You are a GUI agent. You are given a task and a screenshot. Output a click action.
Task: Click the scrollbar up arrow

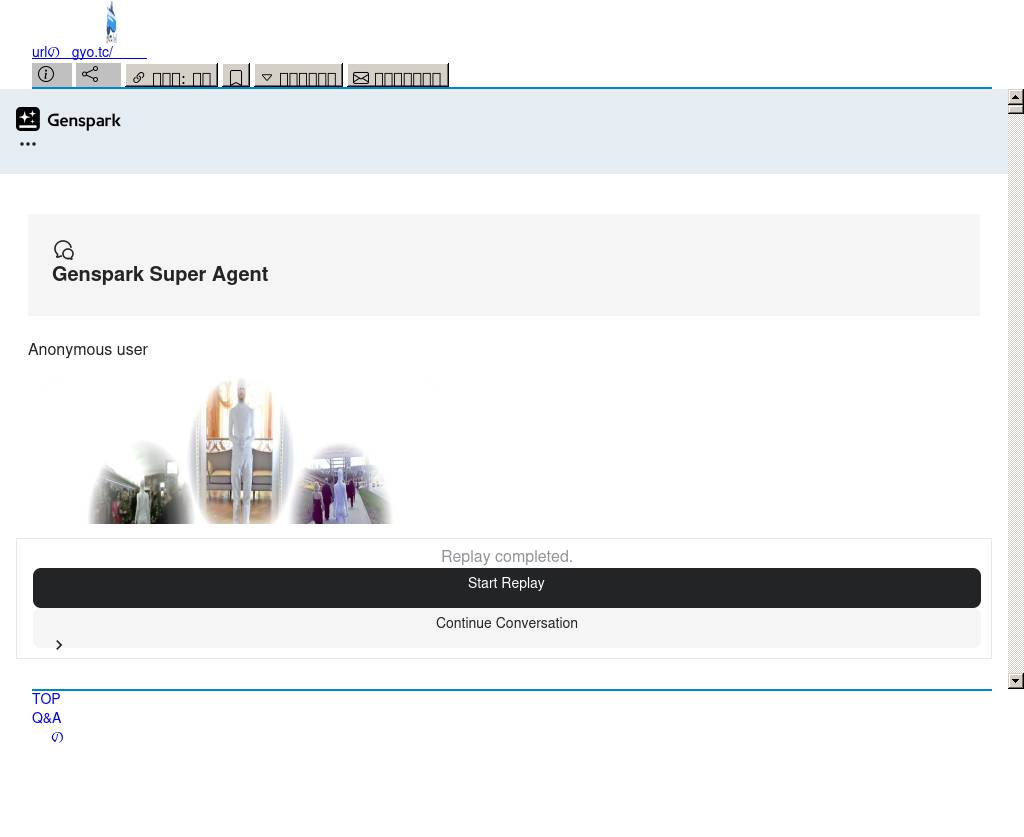[x=1015, y=98]
